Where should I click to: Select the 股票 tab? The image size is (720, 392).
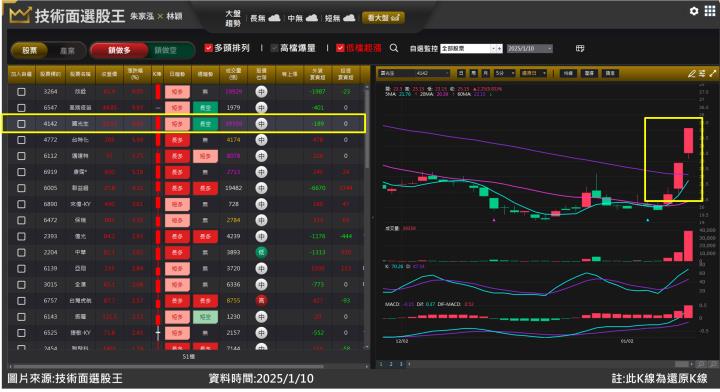click(29, 50)
